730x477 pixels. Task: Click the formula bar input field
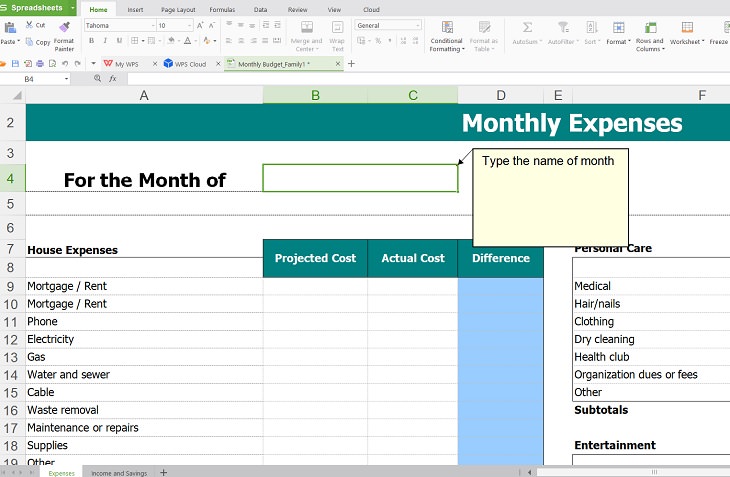[428, 79]
